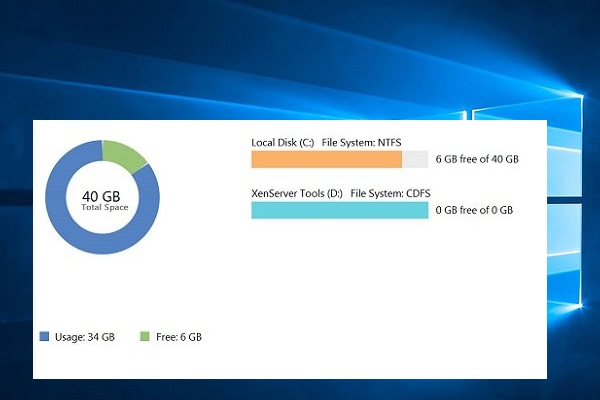
Task: Click the Free: 6 GB legend label
Action: [x=180, y=338]
